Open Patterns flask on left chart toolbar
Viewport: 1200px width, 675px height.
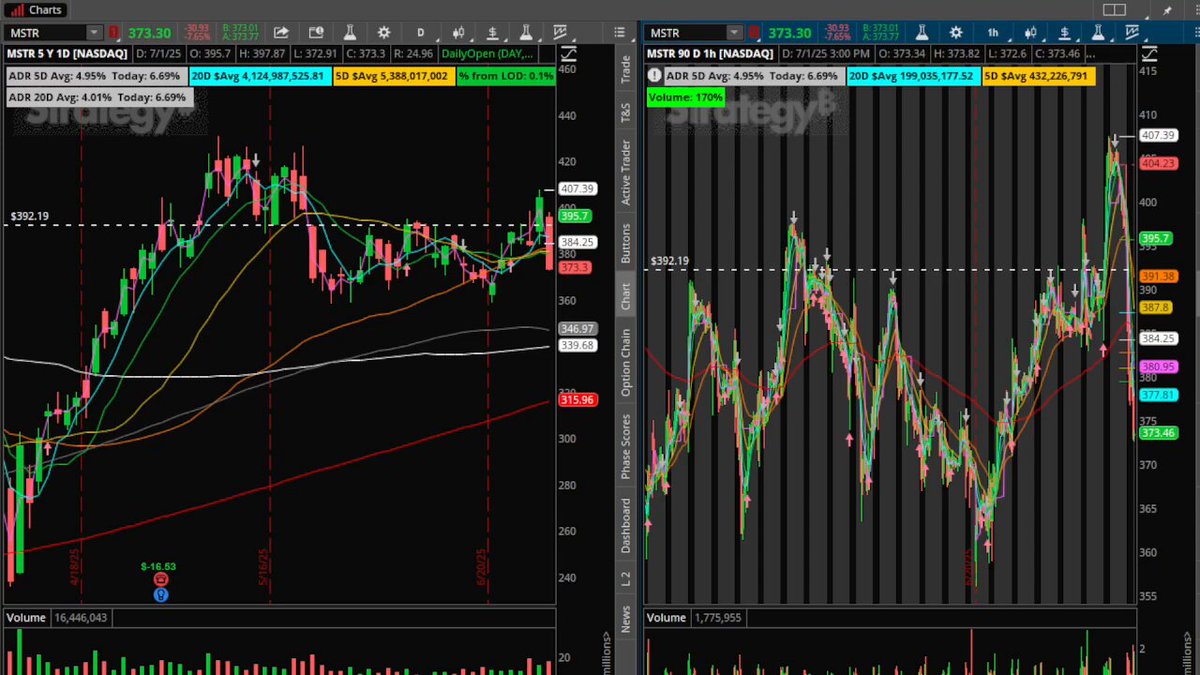(x=525, y=32)
